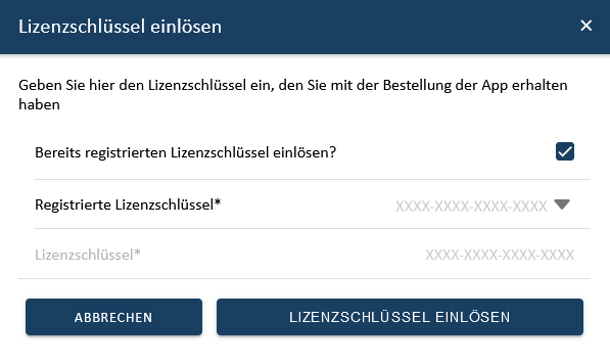Dismiss the dialog using the white X icon
The width and height of the screenshot is (610, 361).
(586, 26)
